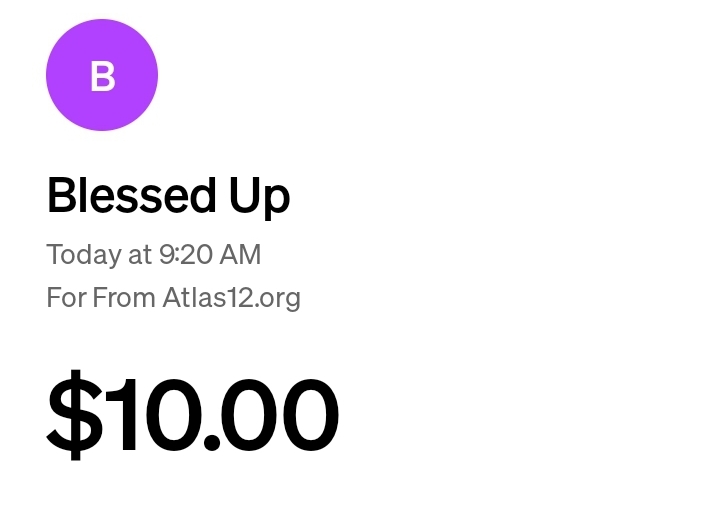
Task: Open the Atlas12.org text in the note
Action: click(x=231, y=298)
